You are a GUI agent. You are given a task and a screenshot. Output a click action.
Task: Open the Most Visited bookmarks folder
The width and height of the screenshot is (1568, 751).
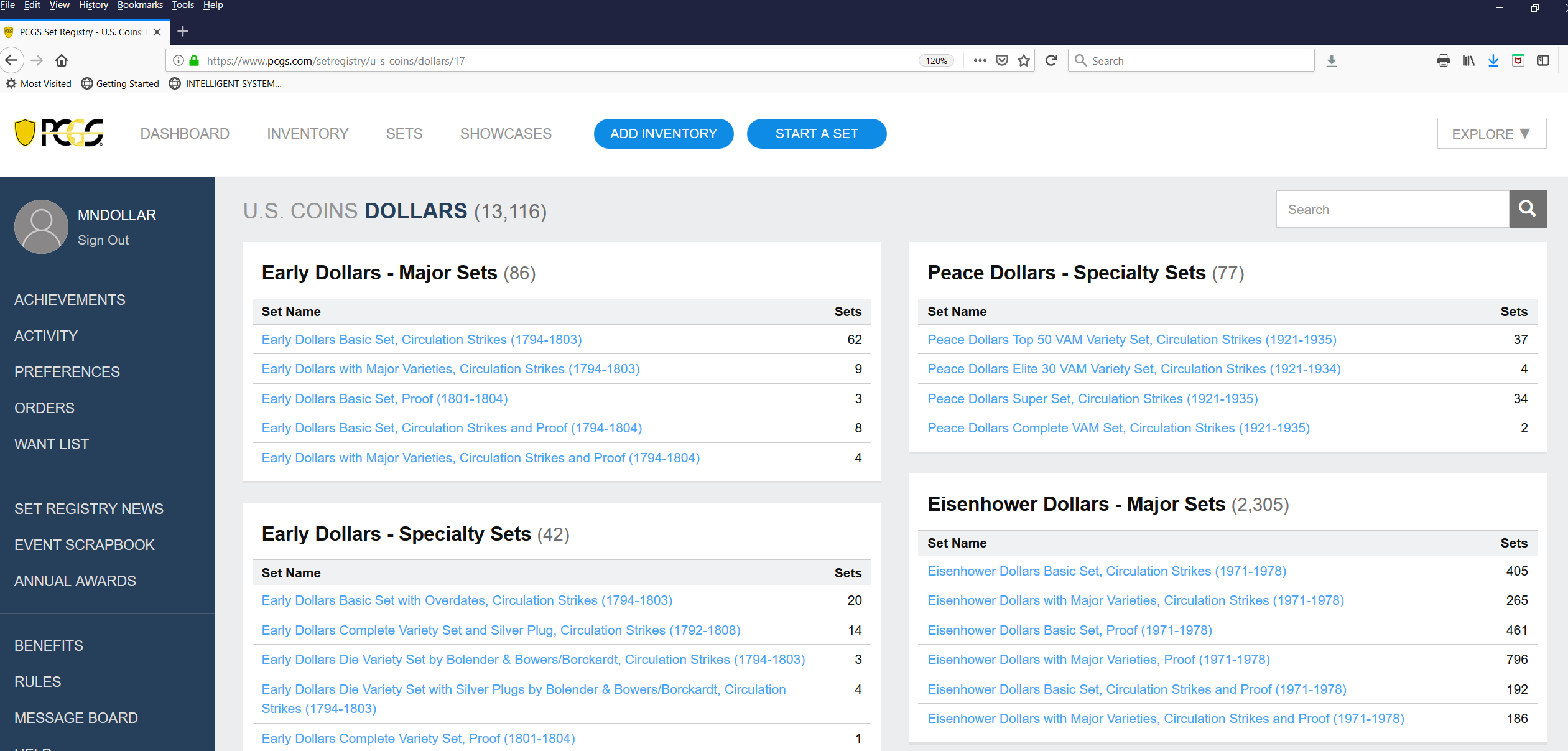point(39,83)
